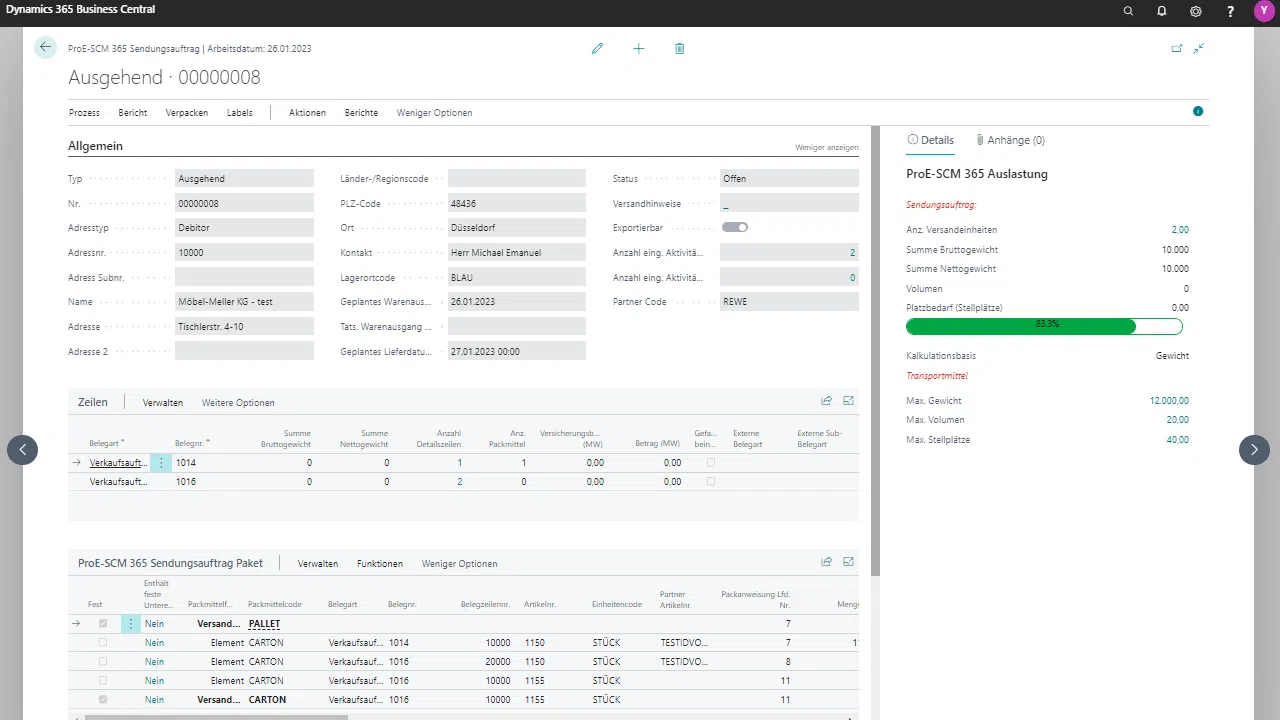The image size is (1280, 720).
Task: Open the Verpacken menu
Action: [187, 113]
